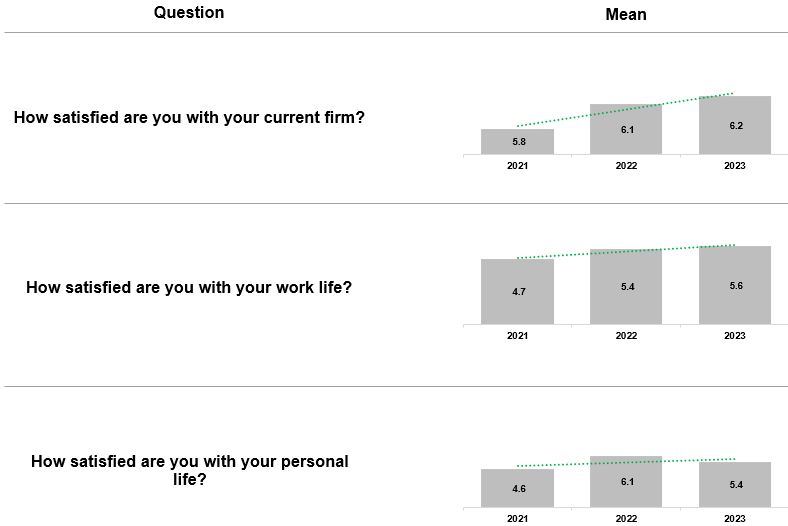Screen dimensions: 788x526
Task: Select the personal life satisfaction question text
Action: click(x=189, y=470)
